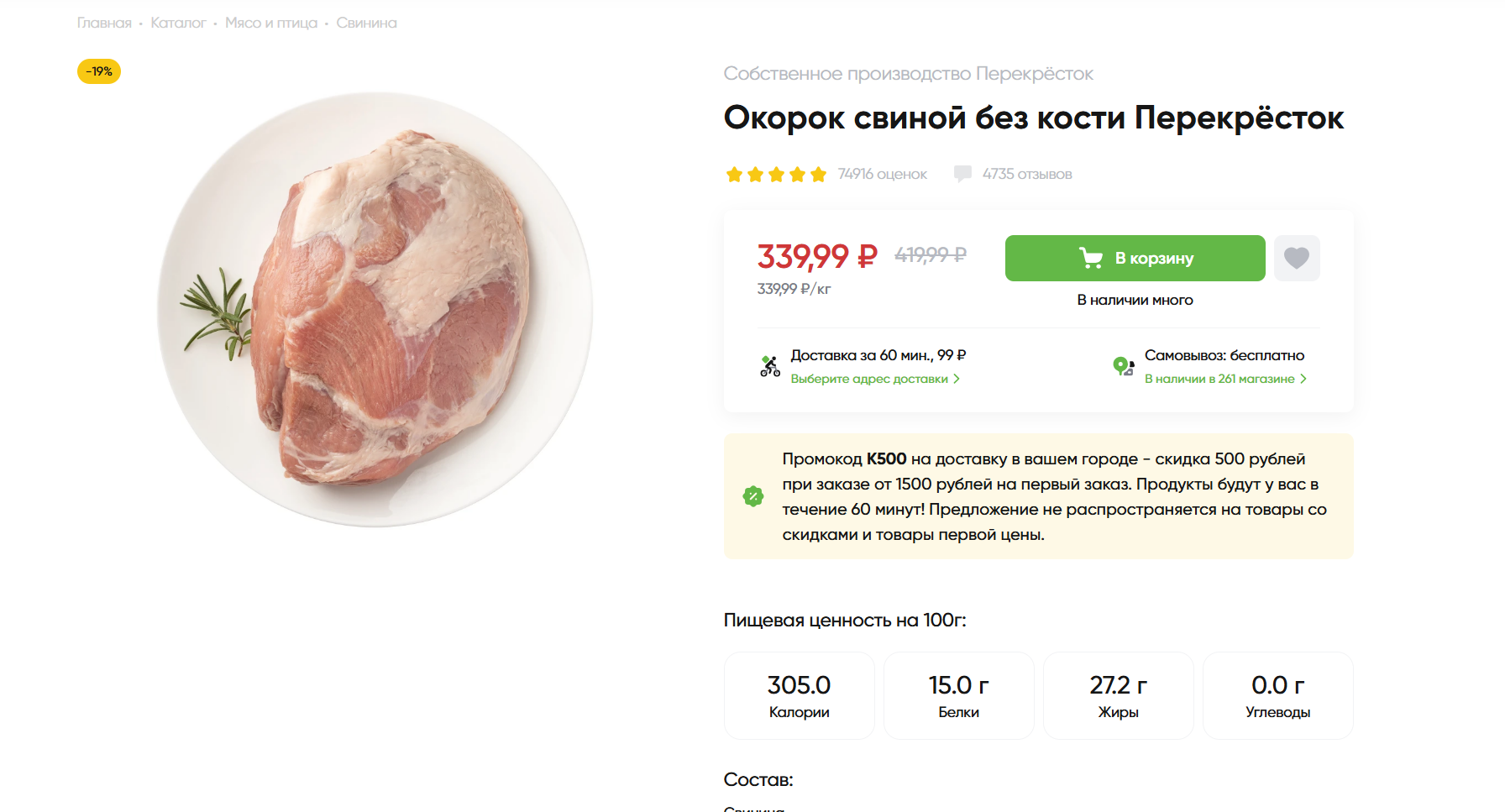Screen dimensions: 1505x812
Task: Click the pork ham product image
Action: point(375,310)
